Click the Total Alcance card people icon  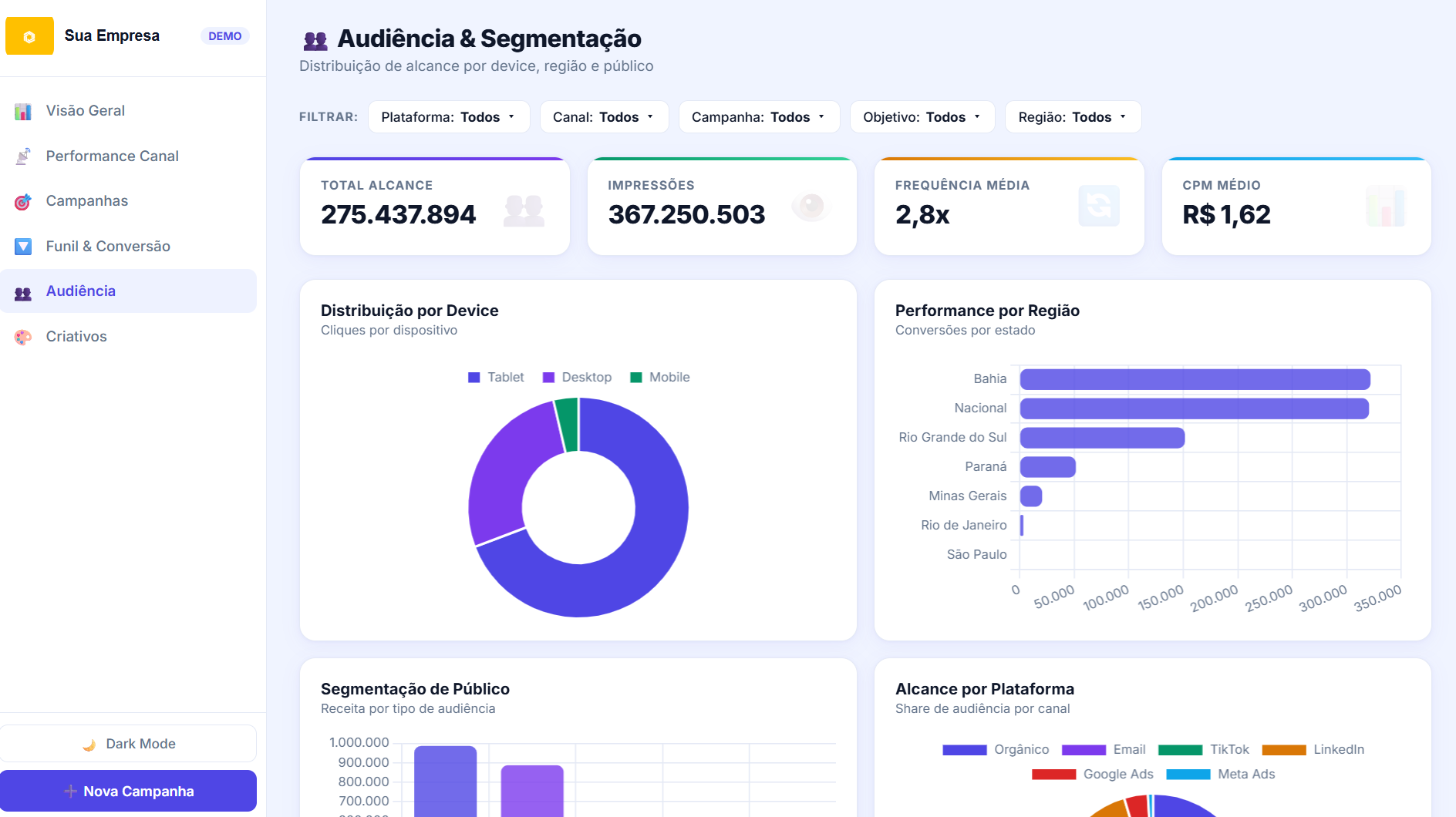click(524, 210)
